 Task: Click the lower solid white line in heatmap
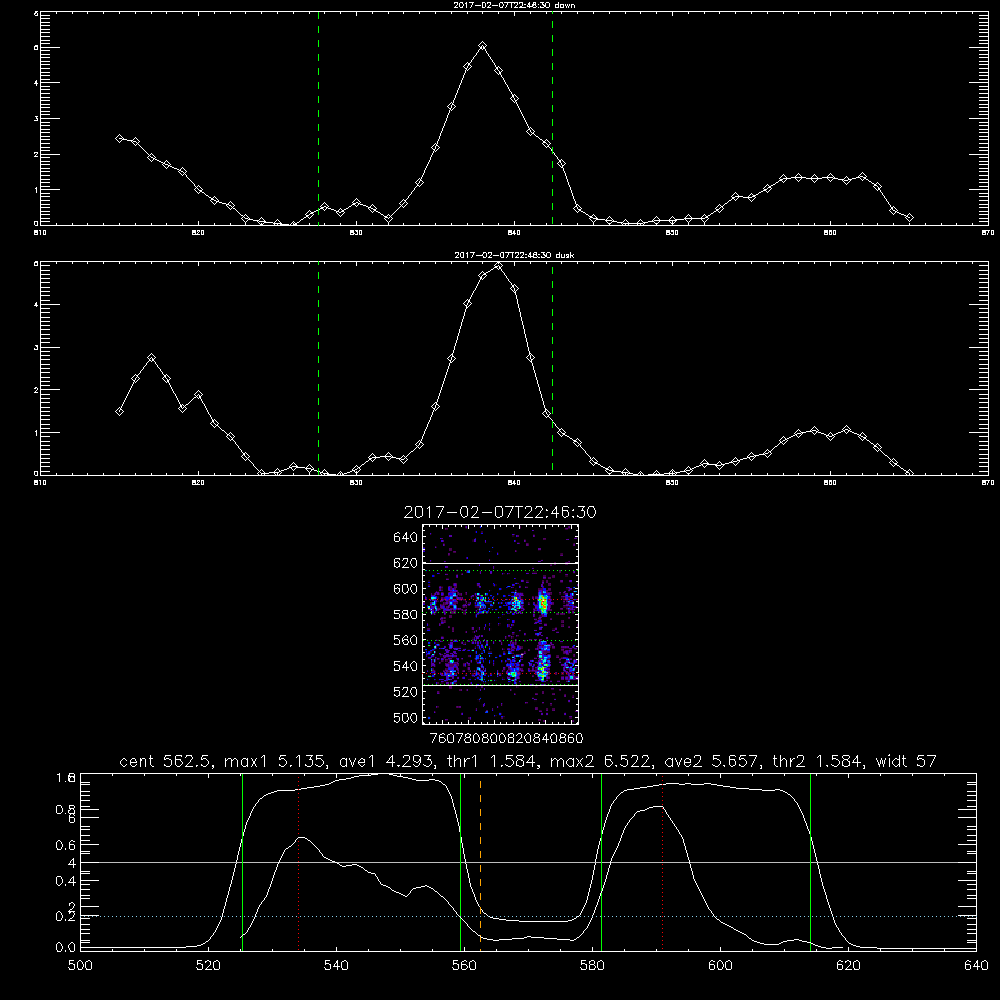pos(501,685)
